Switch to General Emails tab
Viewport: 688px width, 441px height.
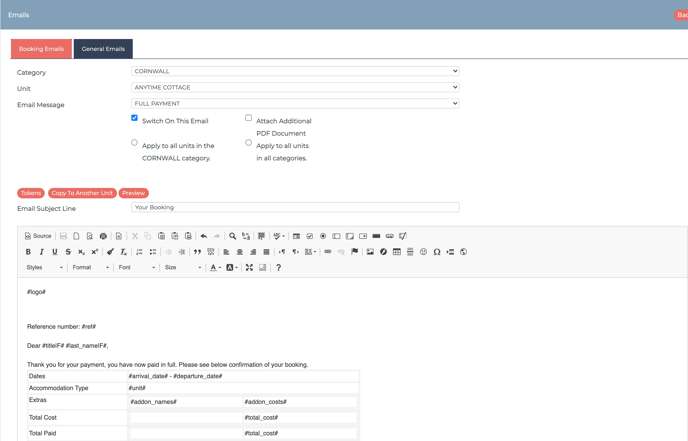(x=103, y=49)
